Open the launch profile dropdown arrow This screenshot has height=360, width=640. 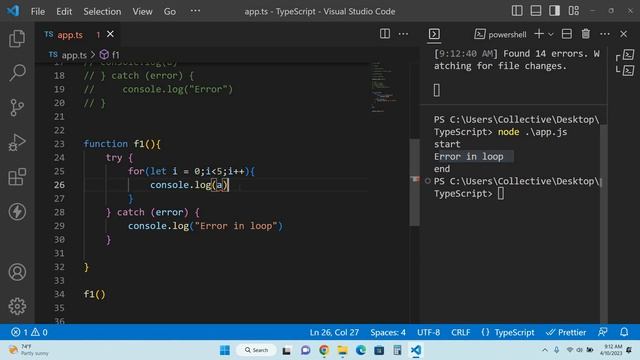pos(551,34)
